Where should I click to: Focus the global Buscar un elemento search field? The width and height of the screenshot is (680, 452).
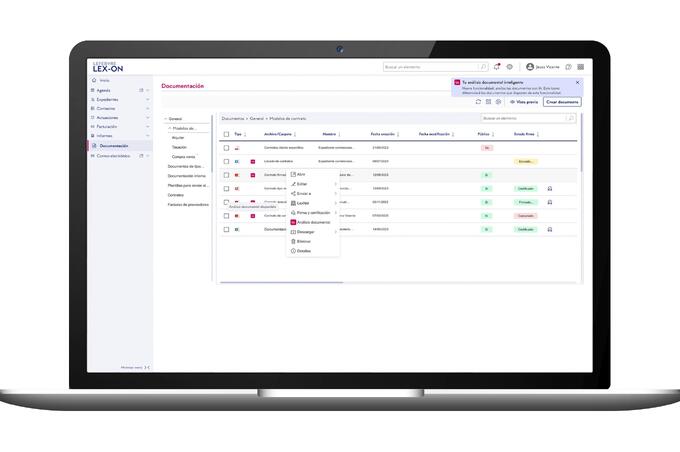coord(435,67)
